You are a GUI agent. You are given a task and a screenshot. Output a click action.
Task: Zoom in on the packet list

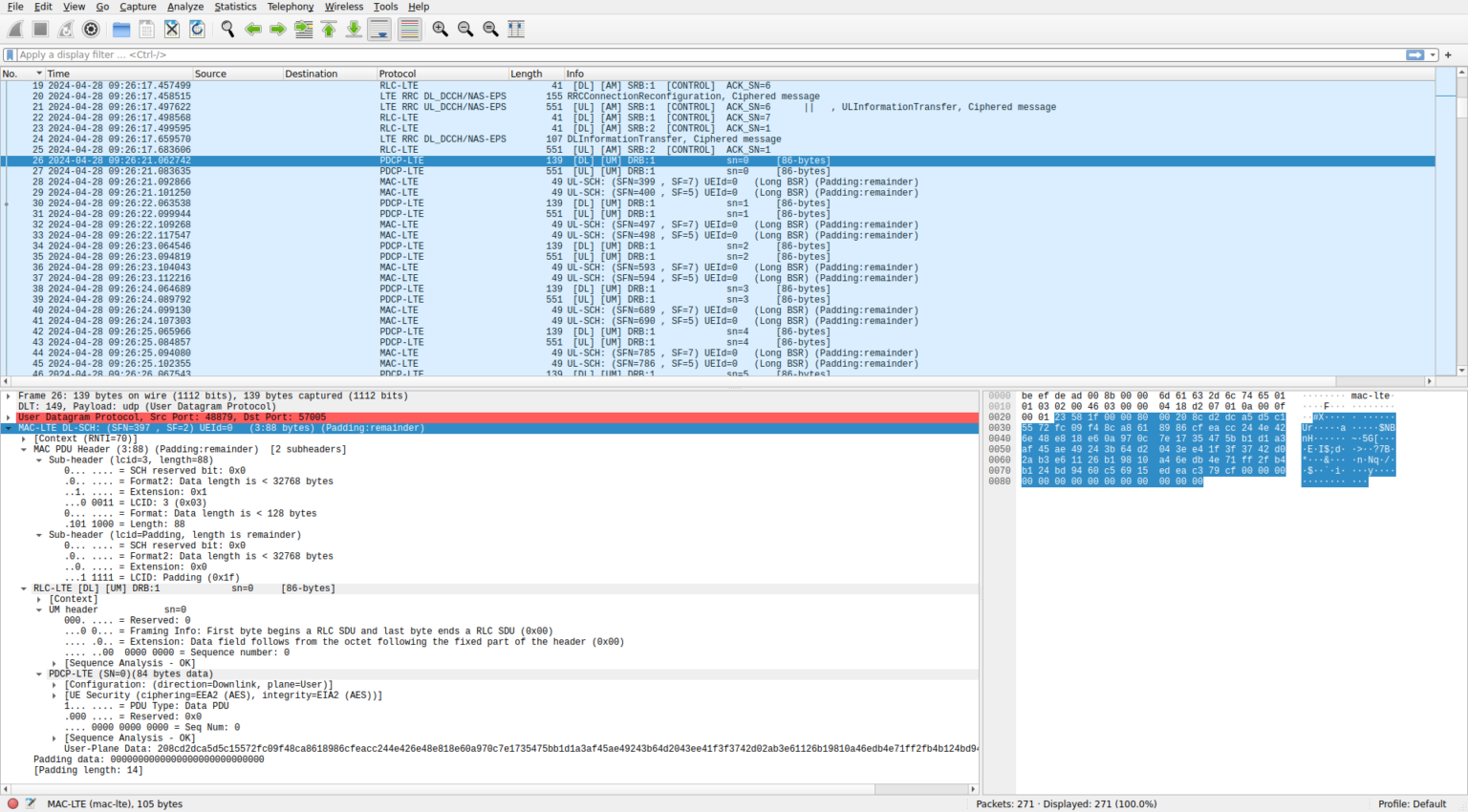(441, 29)
